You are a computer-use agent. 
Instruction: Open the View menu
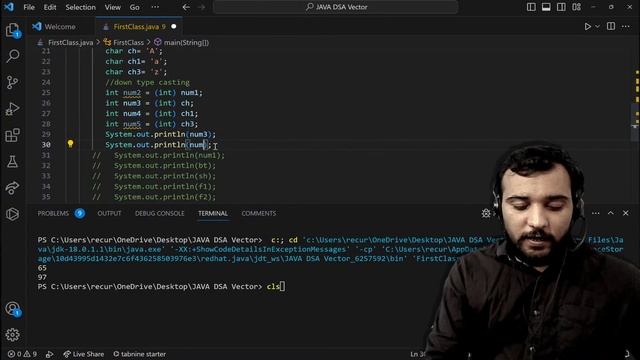point(112,7)
